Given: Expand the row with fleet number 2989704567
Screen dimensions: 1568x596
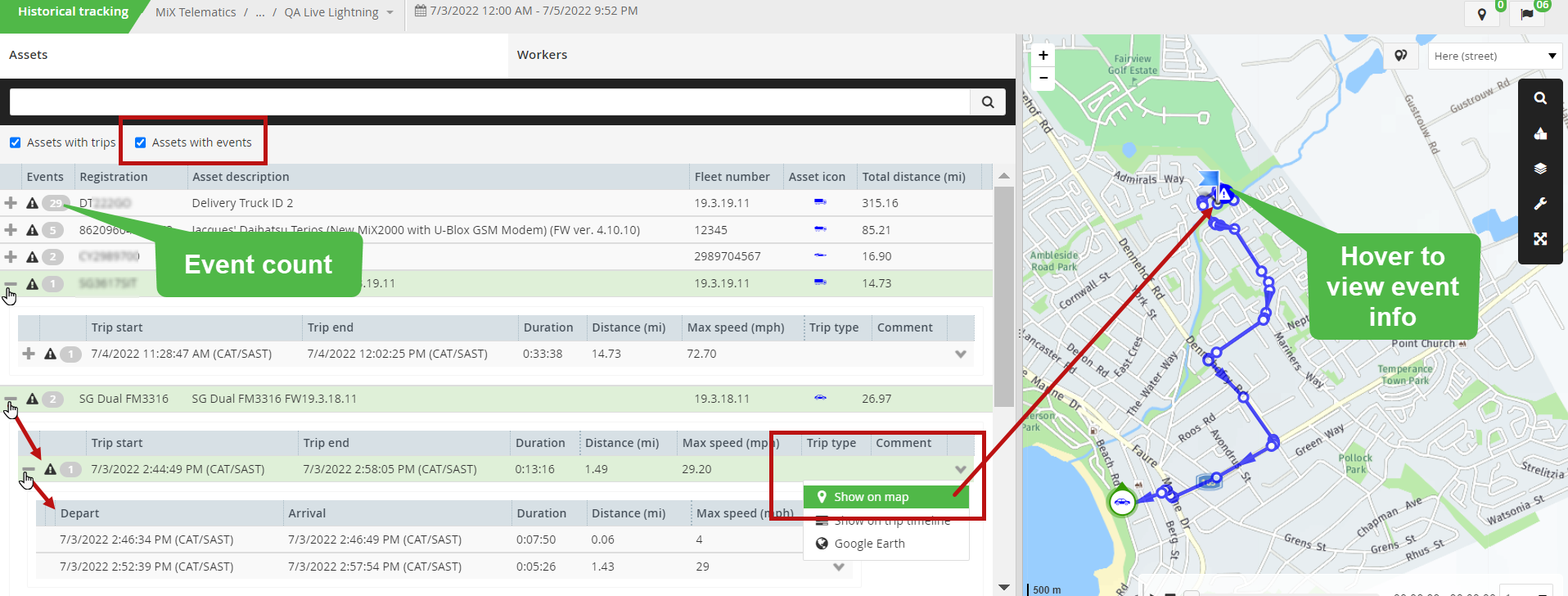Looking at the screenshot, I should pyautogui.click(x=11, y=256).
